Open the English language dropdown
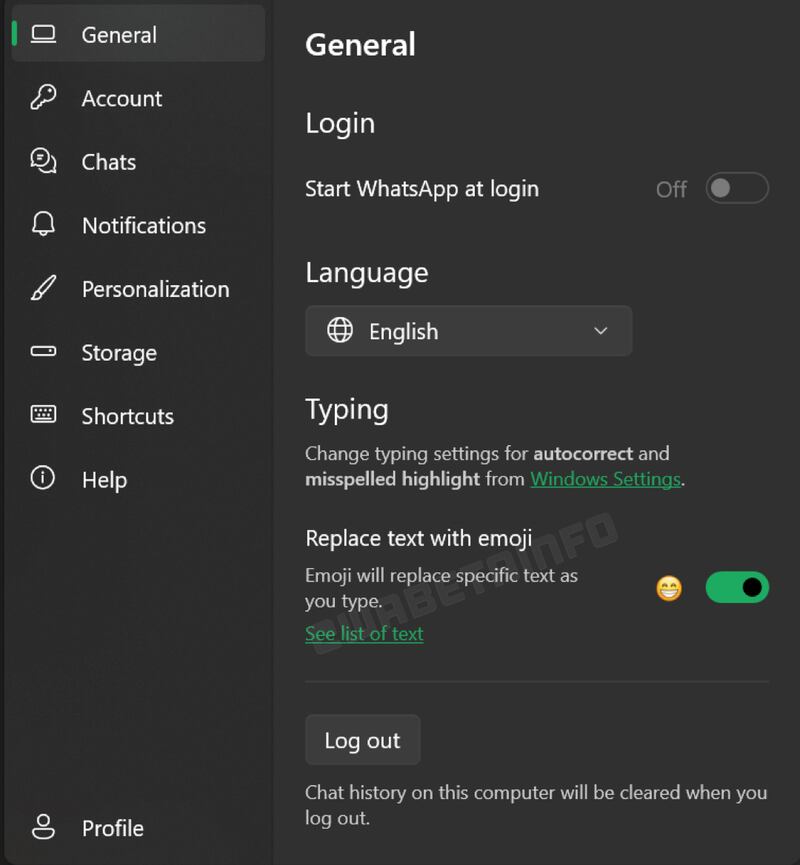The height and width of the screenshot is (865, 800). (468, 331)
